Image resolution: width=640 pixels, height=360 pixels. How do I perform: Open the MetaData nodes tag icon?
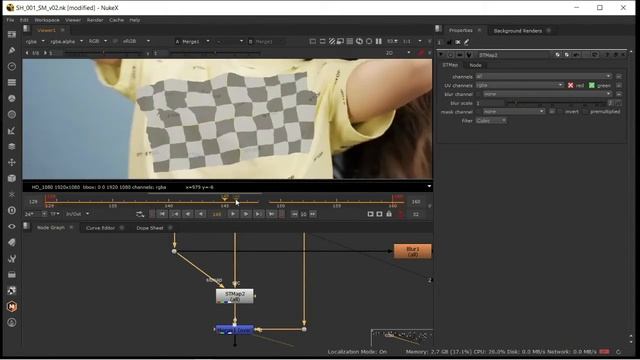(x=12, y=242)
